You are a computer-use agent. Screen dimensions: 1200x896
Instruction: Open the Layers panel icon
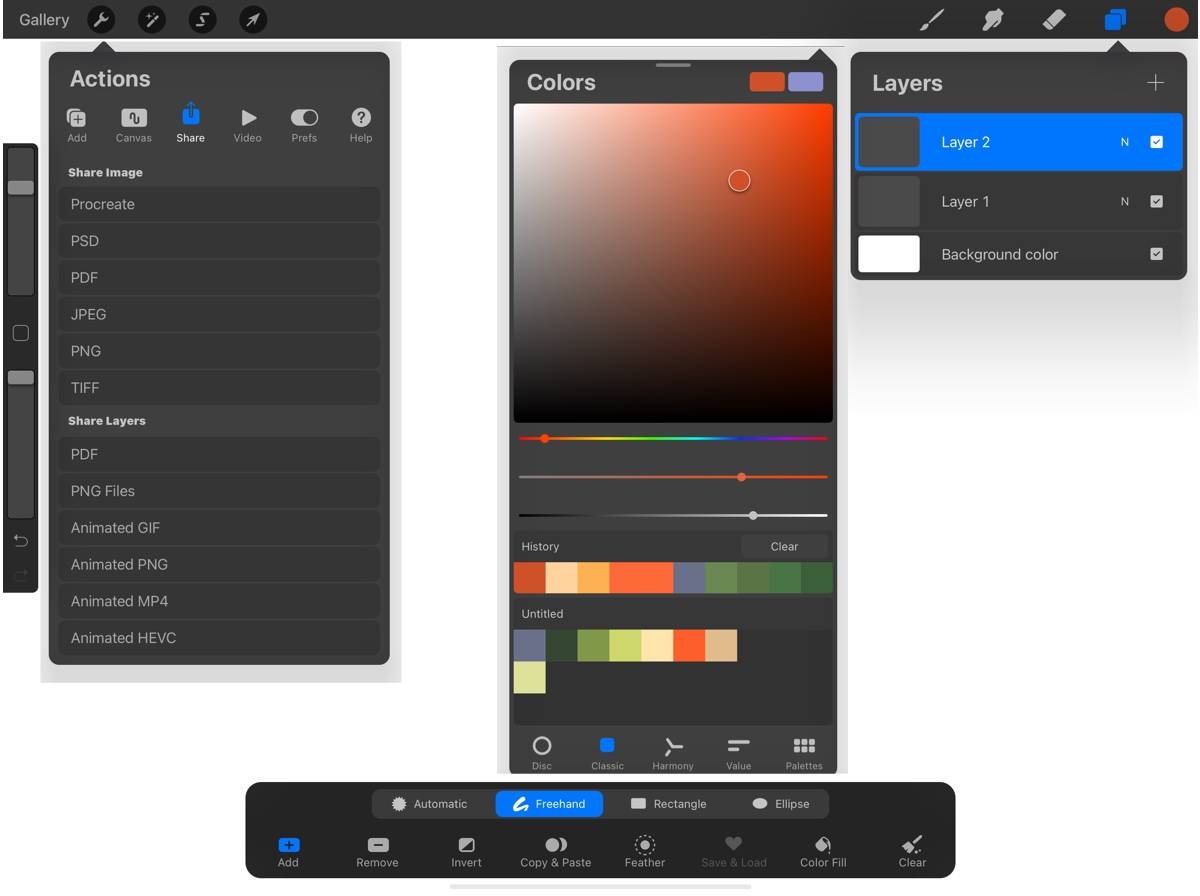pyautogui.click(x=1115, y=19)
